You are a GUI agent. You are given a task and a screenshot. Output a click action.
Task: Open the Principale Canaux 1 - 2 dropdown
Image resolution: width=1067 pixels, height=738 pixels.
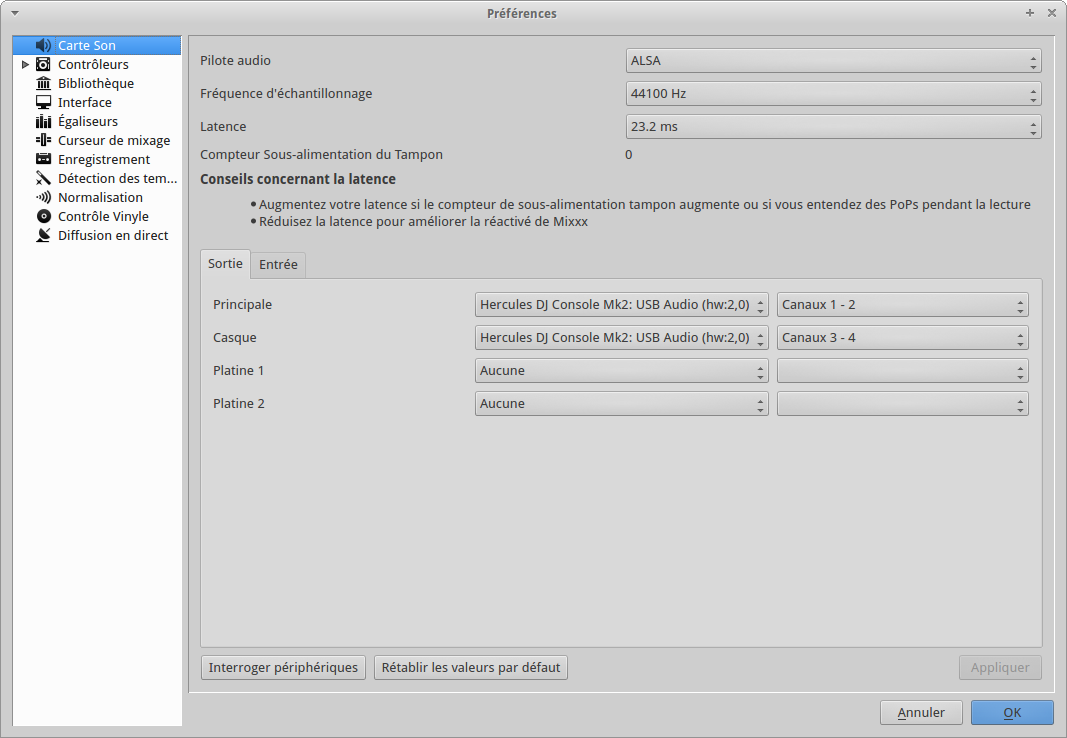[x=902, y=305]
